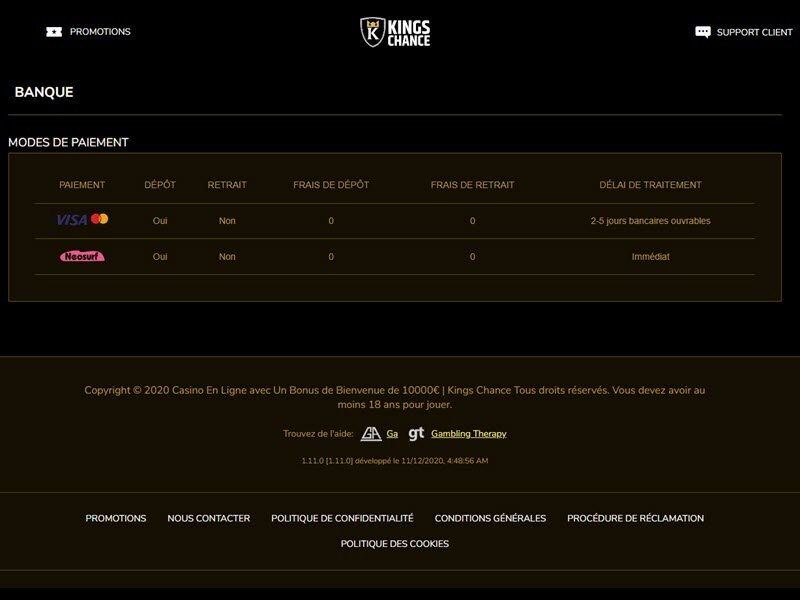Open Politique des Cookies footer link
The image size is (800, 600).
tap(395, 544)
